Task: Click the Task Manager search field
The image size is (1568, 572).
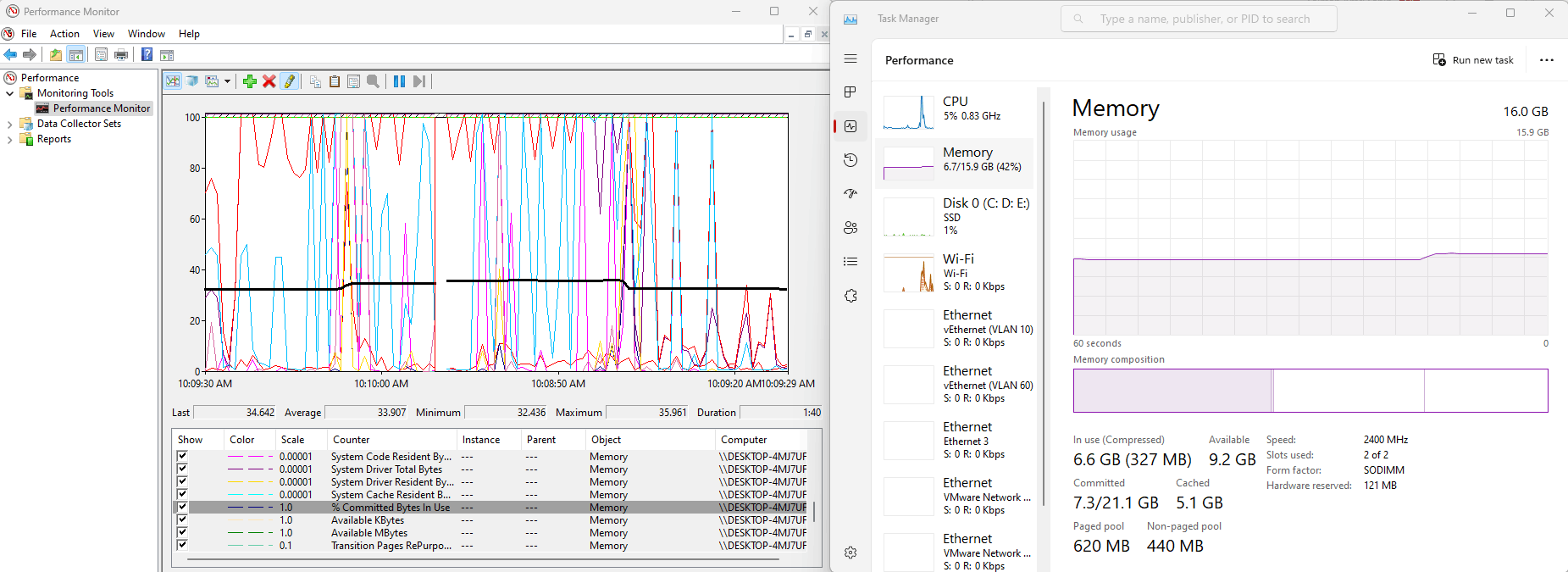Action: point(1203,19)
